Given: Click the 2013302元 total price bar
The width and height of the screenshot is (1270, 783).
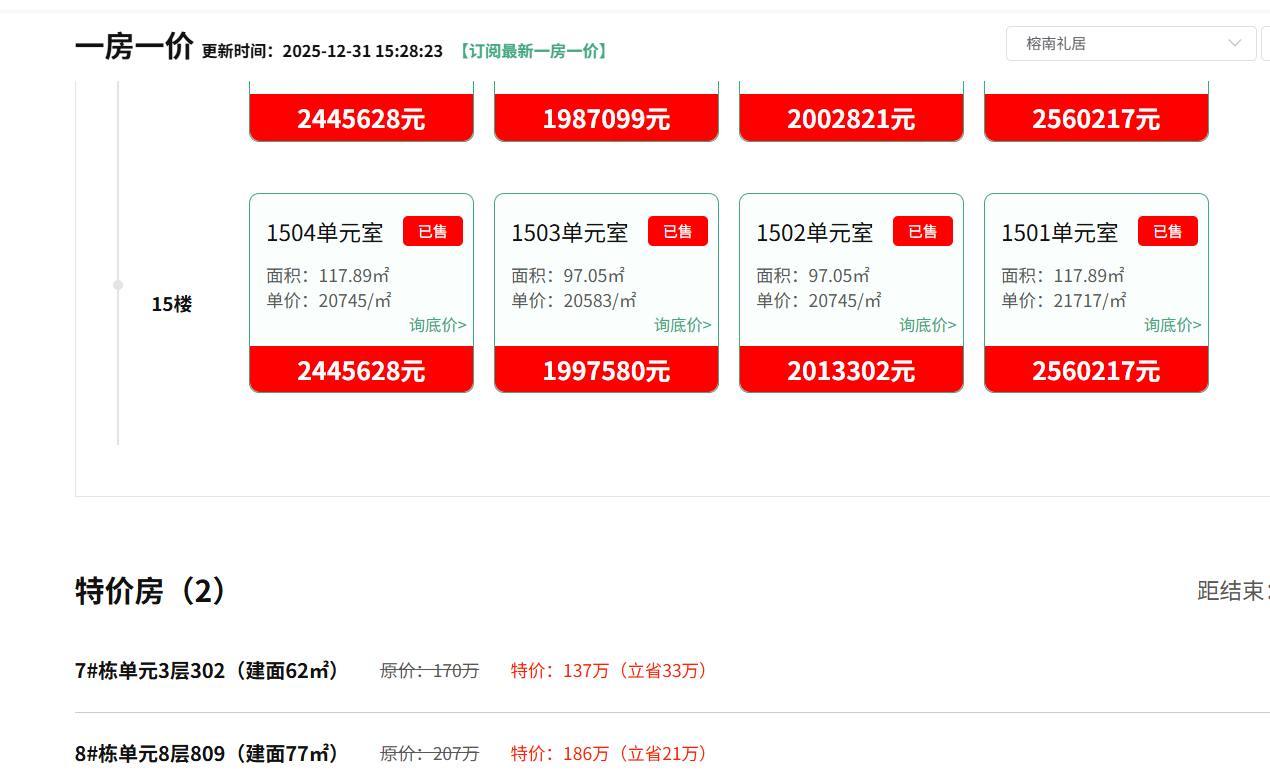Looking at the screenshot, I should click(x=851, y=370).
